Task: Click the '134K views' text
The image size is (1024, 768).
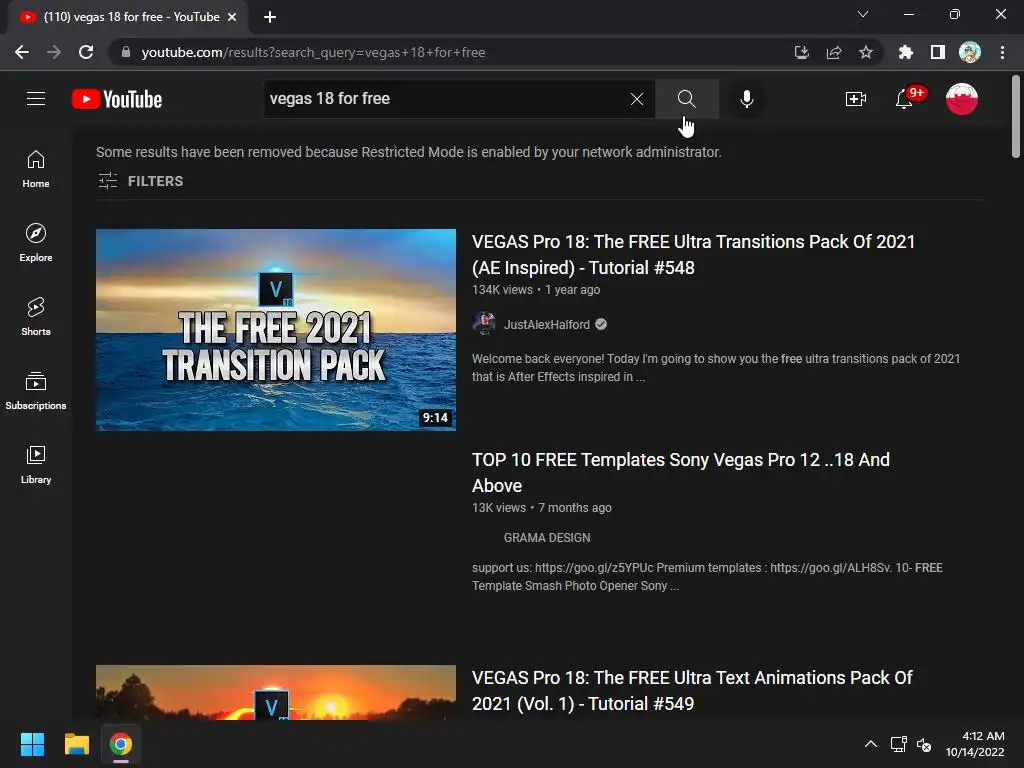Action: (502, 290)
